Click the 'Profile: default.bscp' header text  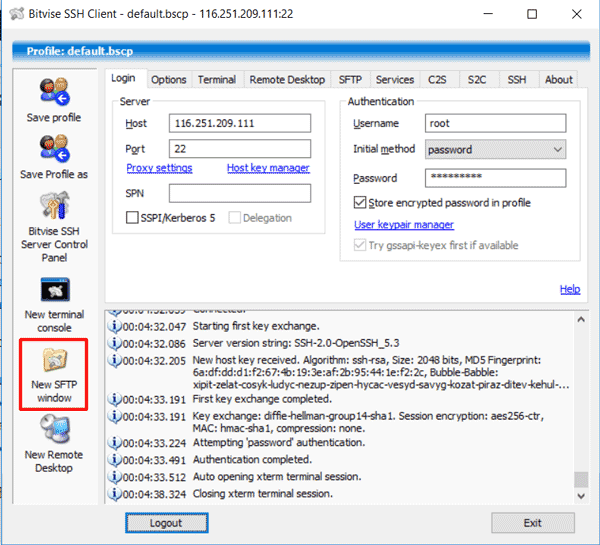click(80, 51)
